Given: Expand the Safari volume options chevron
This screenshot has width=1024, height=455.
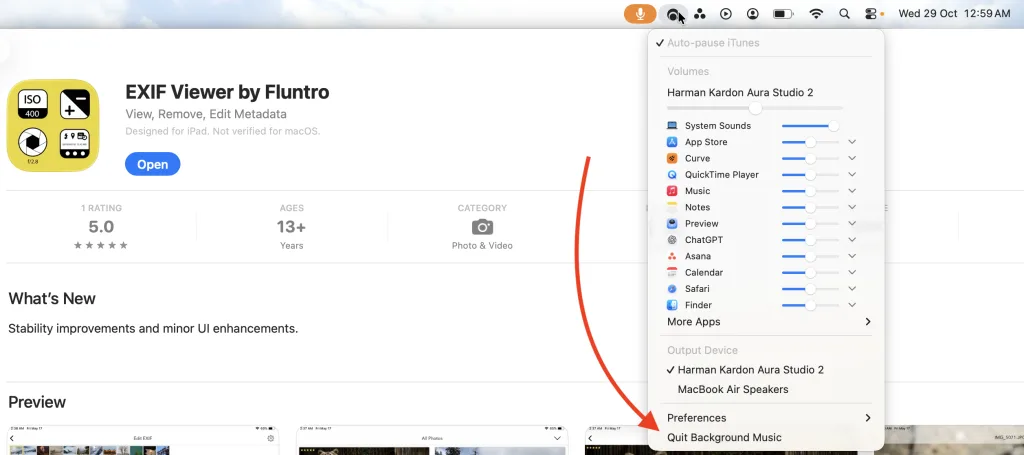Looking at the screenshot, I should pyautogui.click(x=852, y=289).
